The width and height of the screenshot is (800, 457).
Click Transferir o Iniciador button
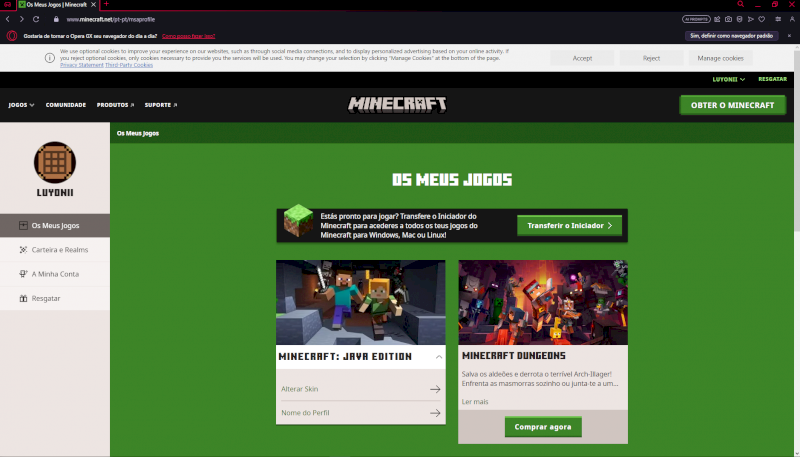tap(569, 225)
